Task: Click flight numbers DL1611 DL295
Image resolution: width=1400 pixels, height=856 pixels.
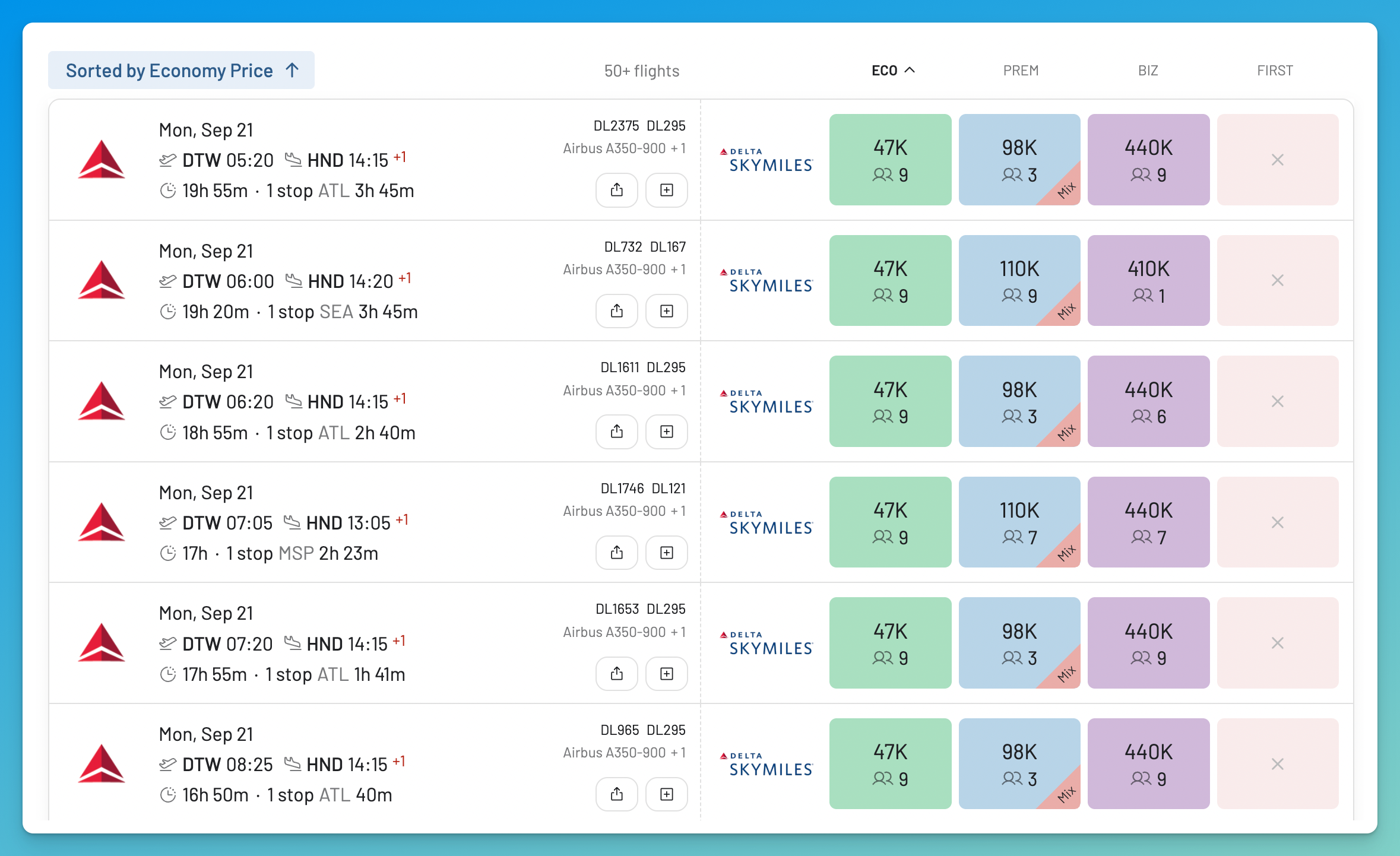Action: pyautogui.click(x=643, y=367)
